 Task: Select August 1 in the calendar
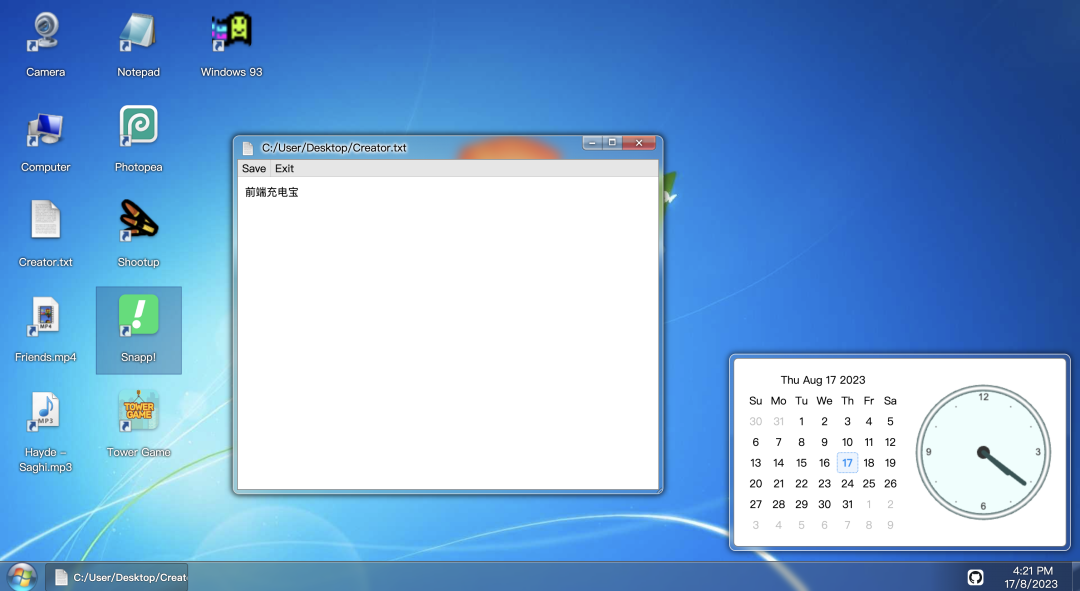(x=801, y=422)
